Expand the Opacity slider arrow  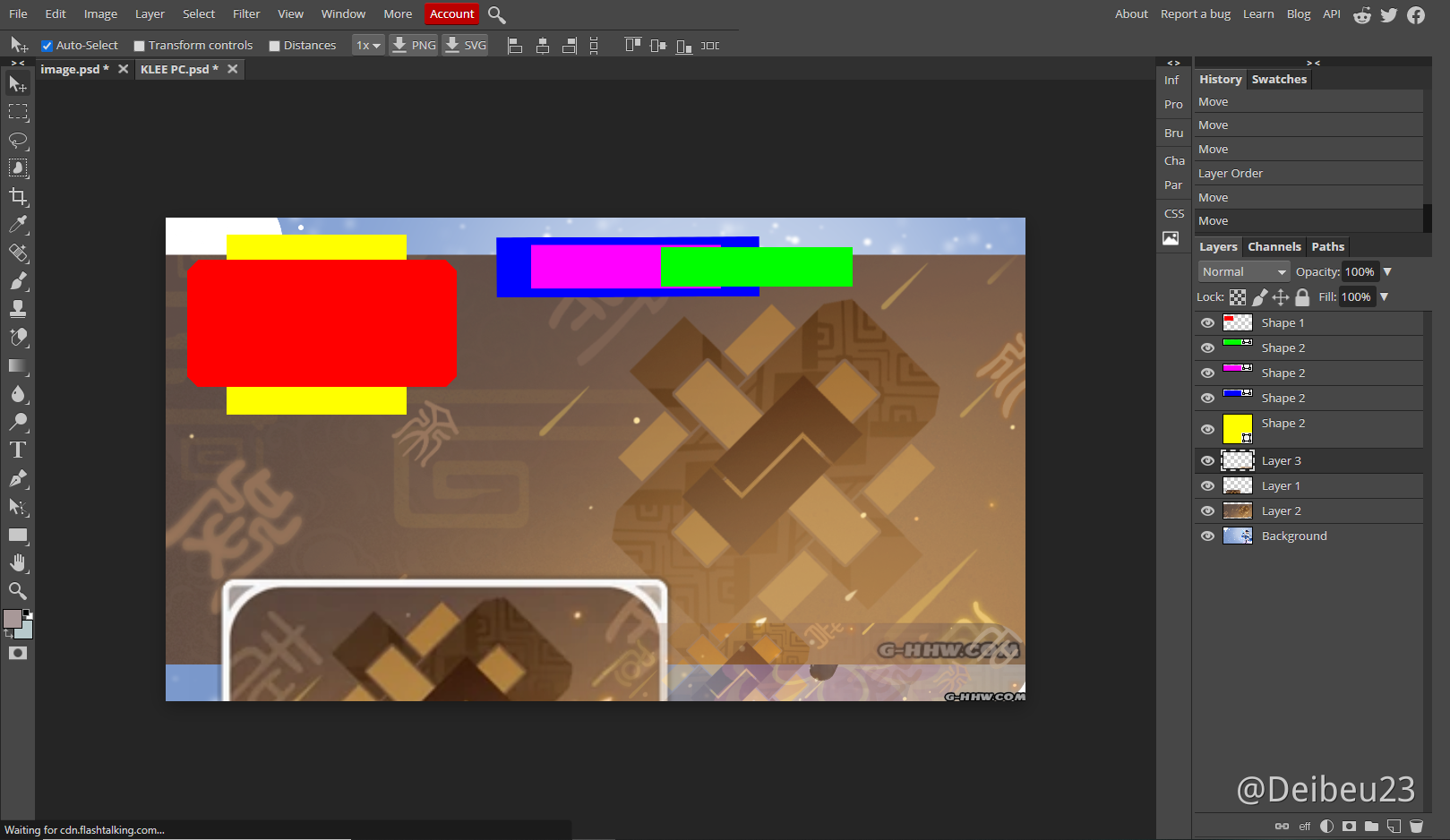click(1387, 272)
